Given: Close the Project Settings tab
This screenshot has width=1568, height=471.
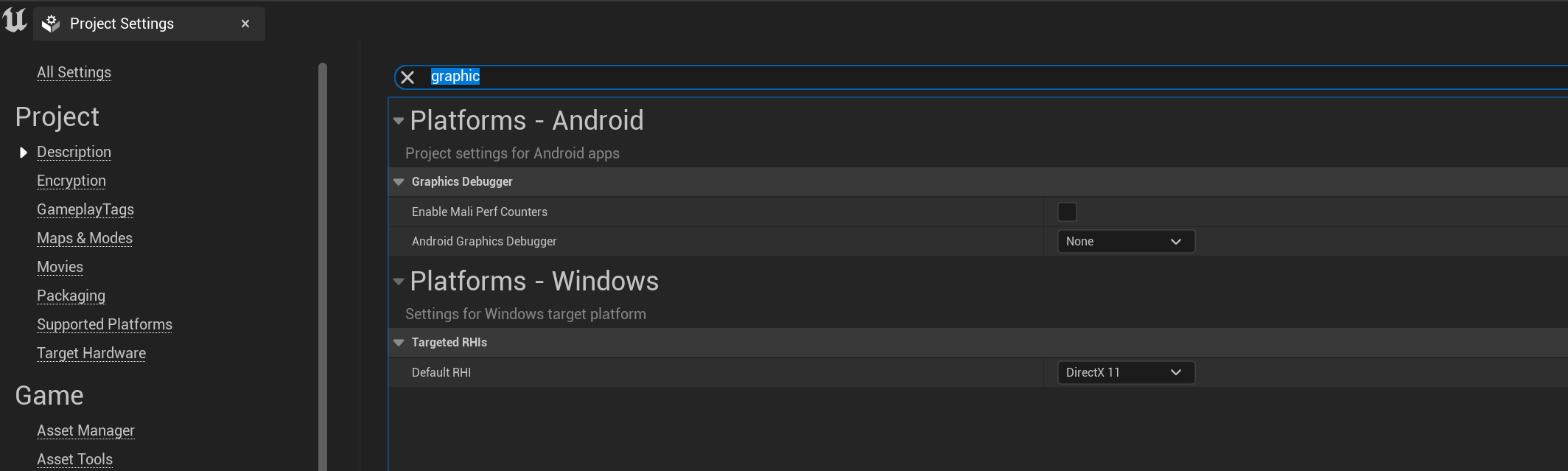Looking at the screenshot, I should (245, 24).
